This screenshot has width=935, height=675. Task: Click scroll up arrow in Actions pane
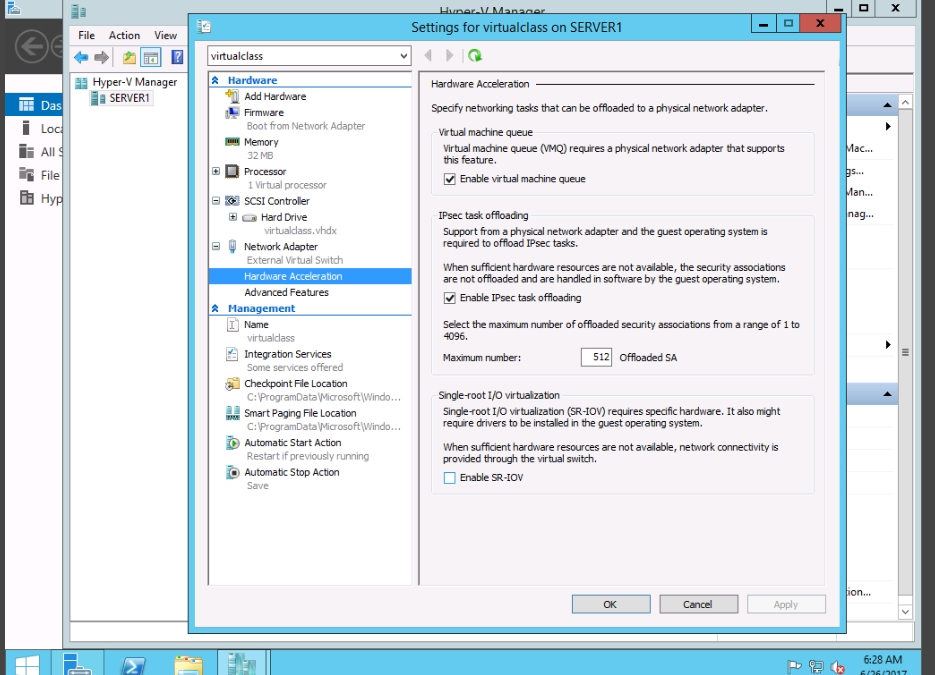[x=905, y=103]
